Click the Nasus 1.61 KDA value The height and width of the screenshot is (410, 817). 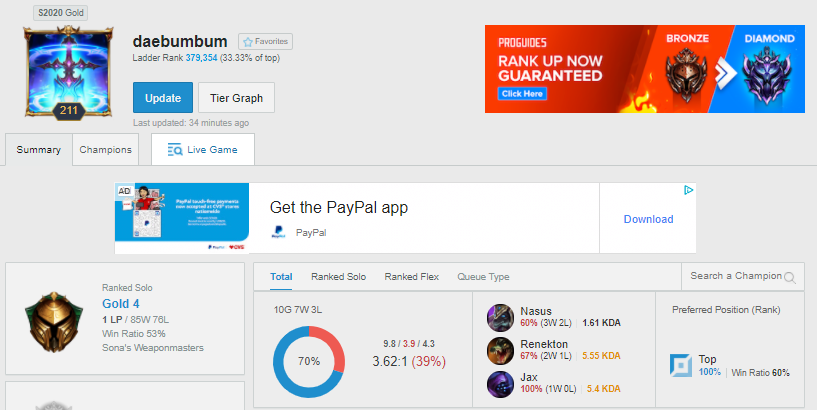tap(601, 323)
